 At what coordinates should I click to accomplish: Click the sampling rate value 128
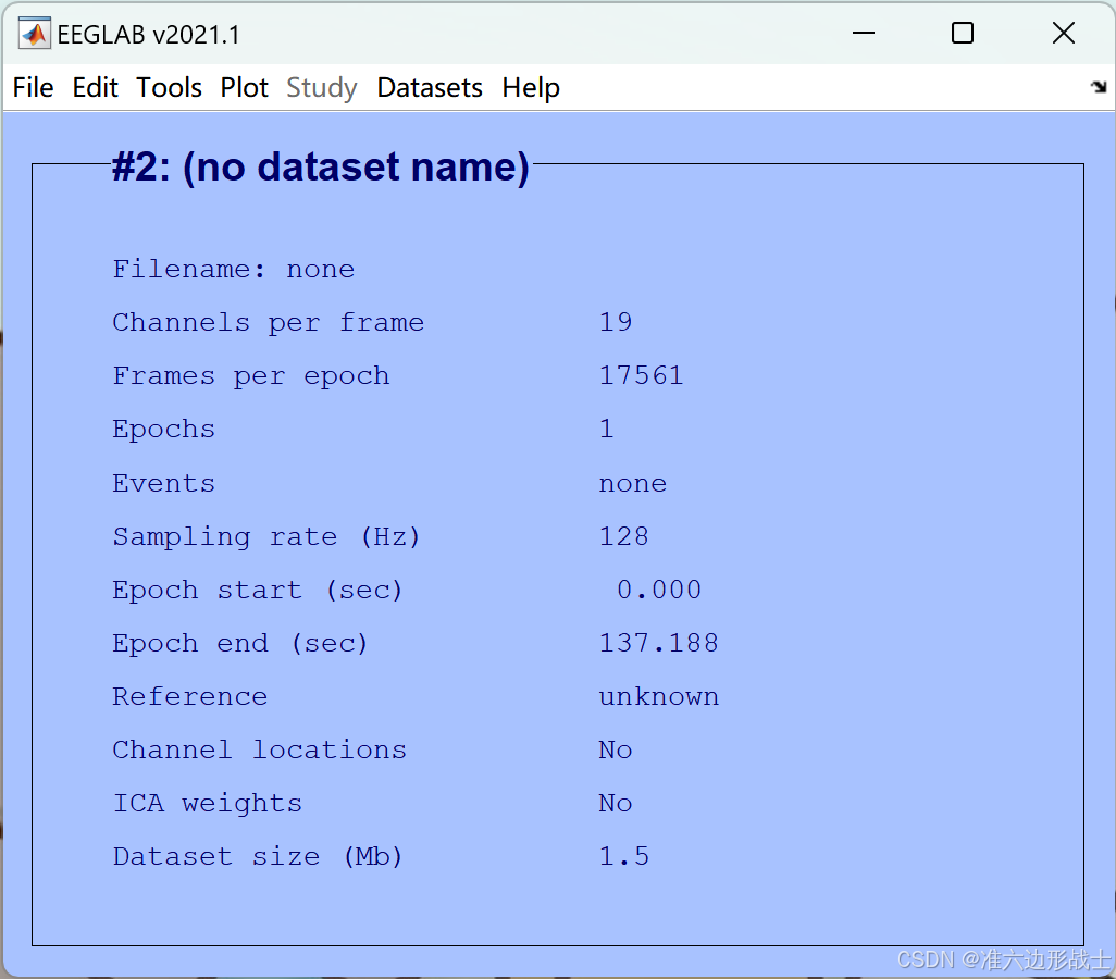coord(624,537)
